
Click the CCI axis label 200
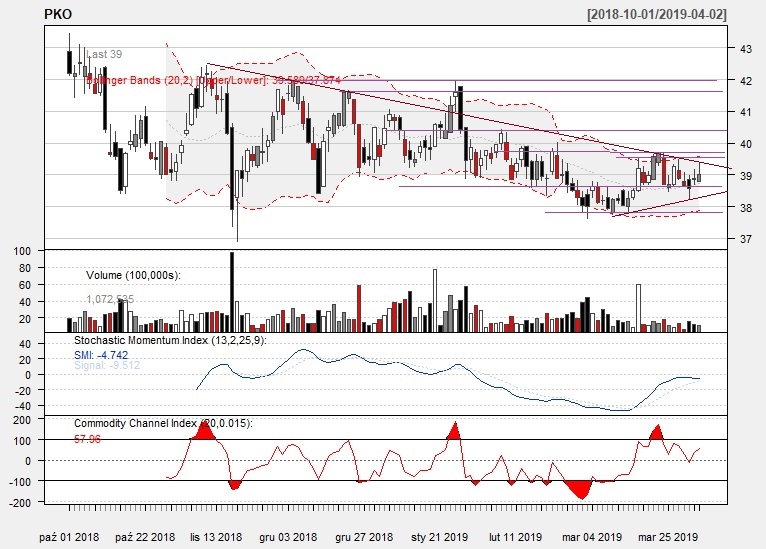22,420
